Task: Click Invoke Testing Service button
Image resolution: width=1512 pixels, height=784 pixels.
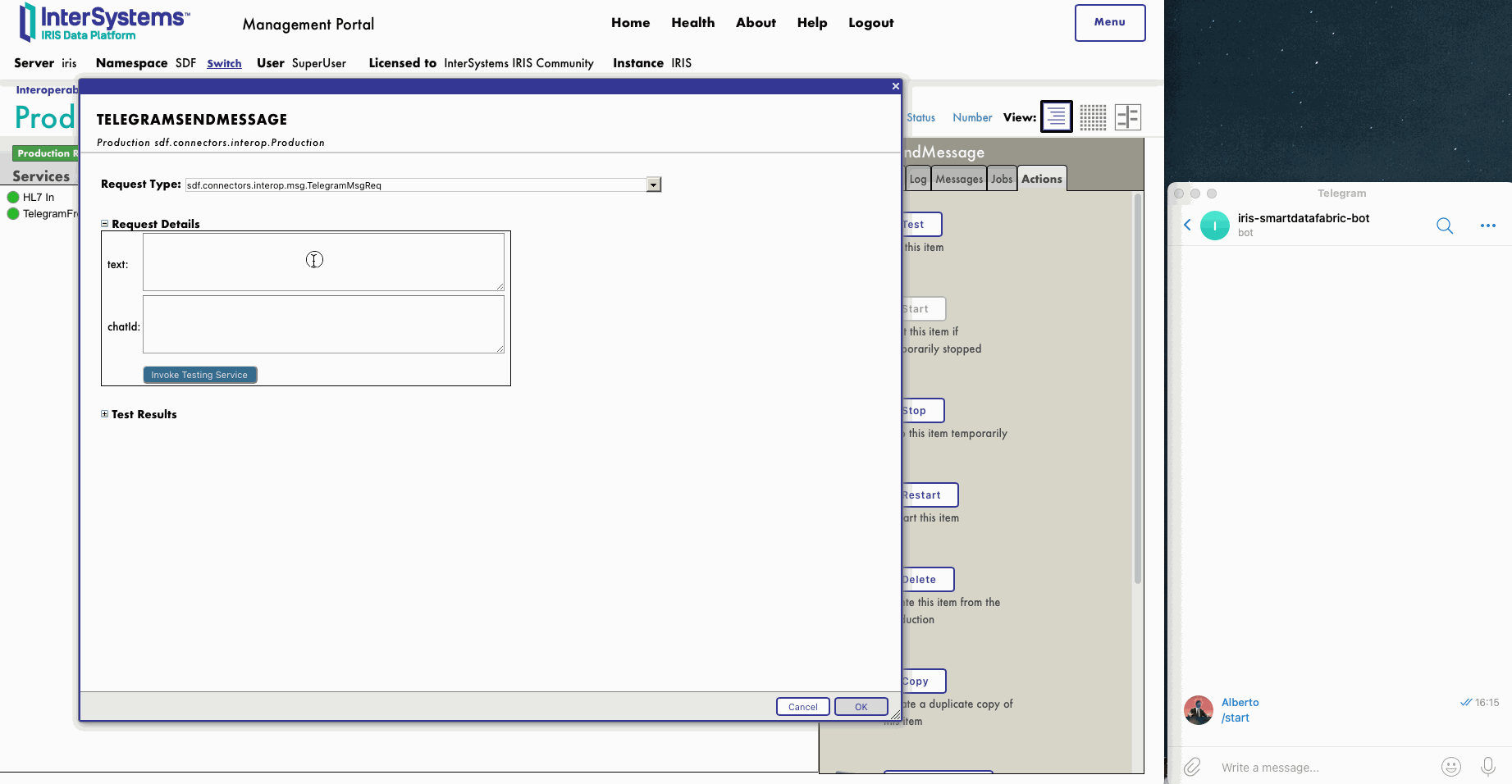Action: [x=200, y=375]
